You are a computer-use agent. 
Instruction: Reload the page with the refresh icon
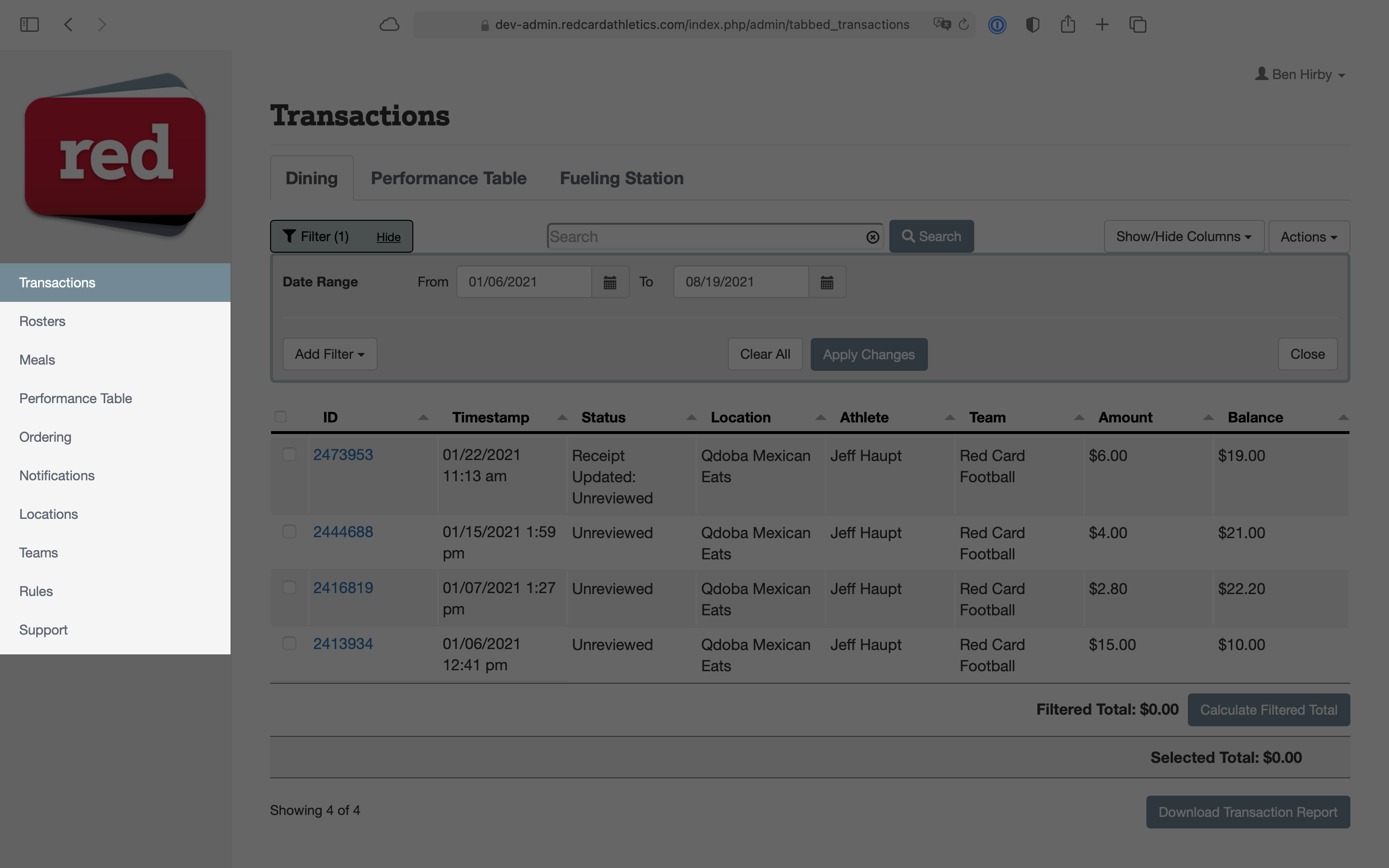pos(964,25)
